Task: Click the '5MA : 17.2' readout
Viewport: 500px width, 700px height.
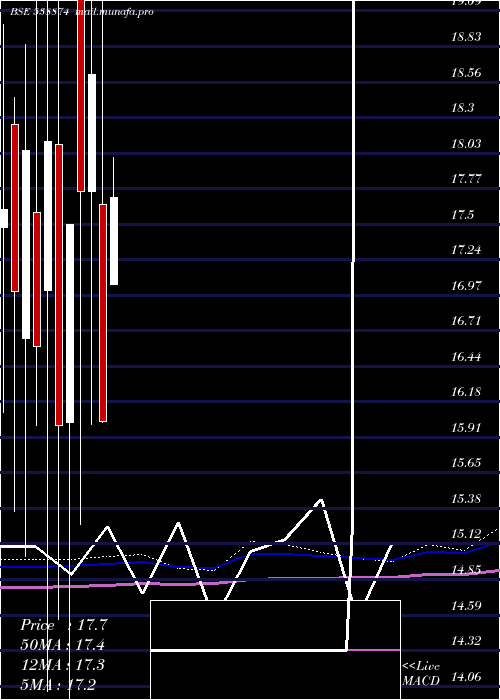Action: coord(58,684)
